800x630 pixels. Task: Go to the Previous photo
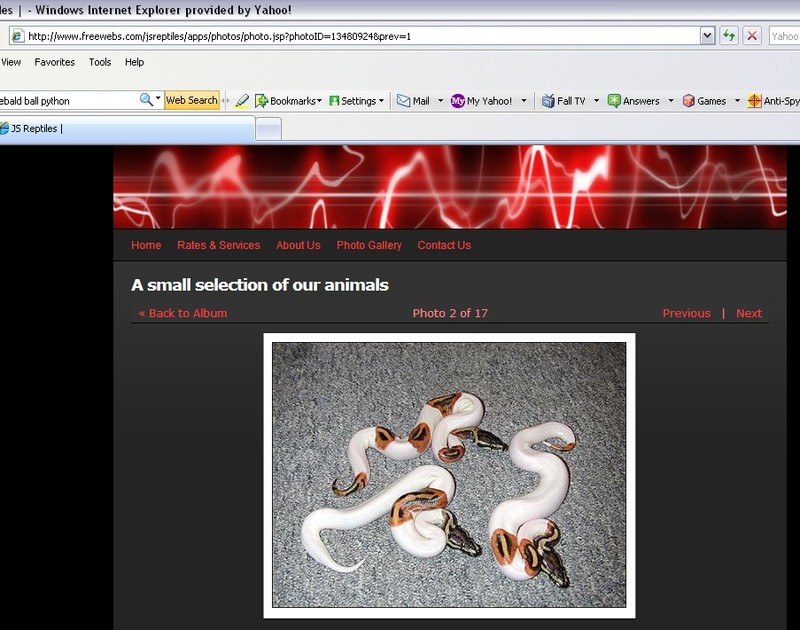pyautogui.click(x=686, y=313)
